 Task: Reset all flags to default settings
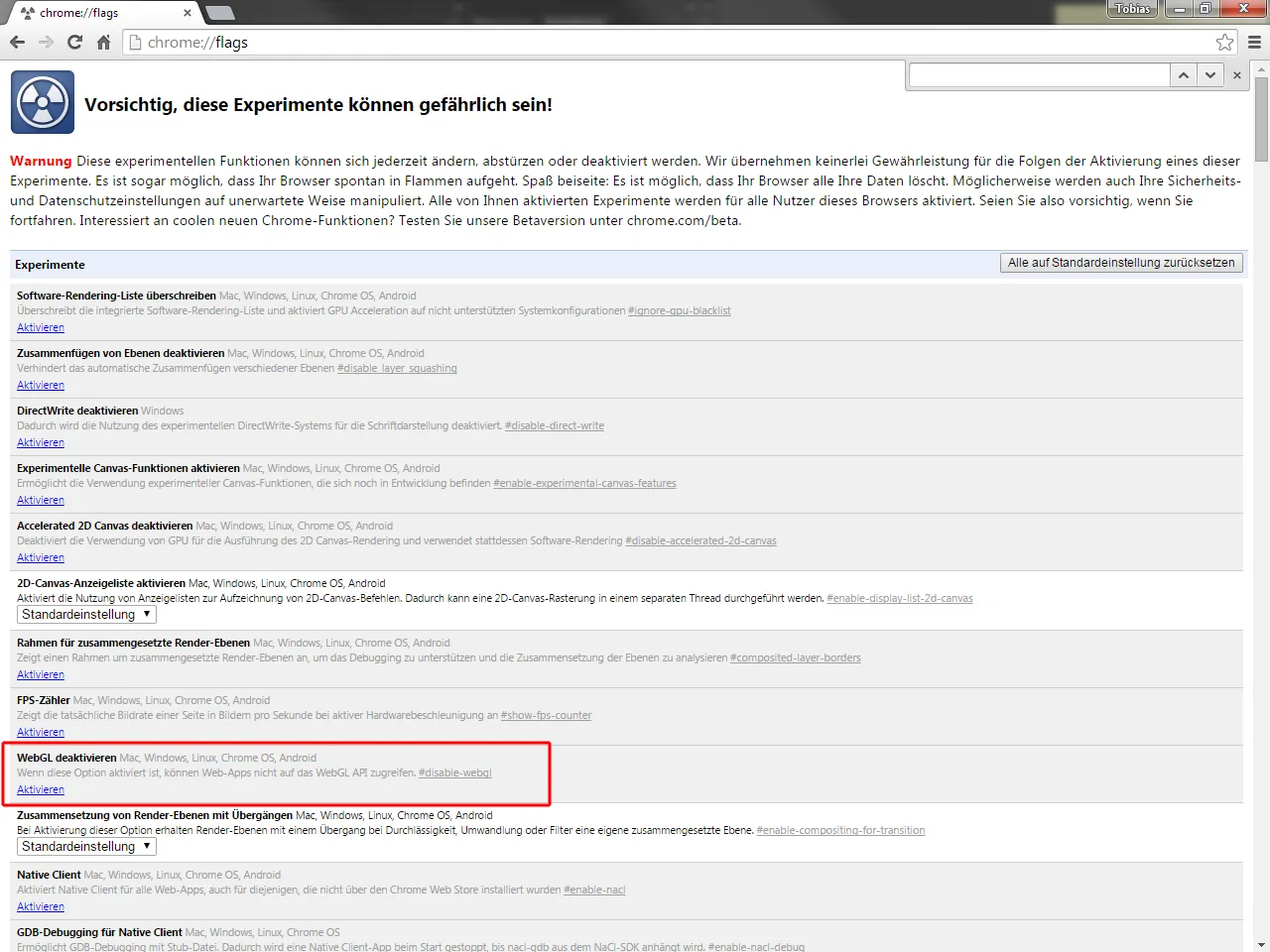(x=1121, y=263)
